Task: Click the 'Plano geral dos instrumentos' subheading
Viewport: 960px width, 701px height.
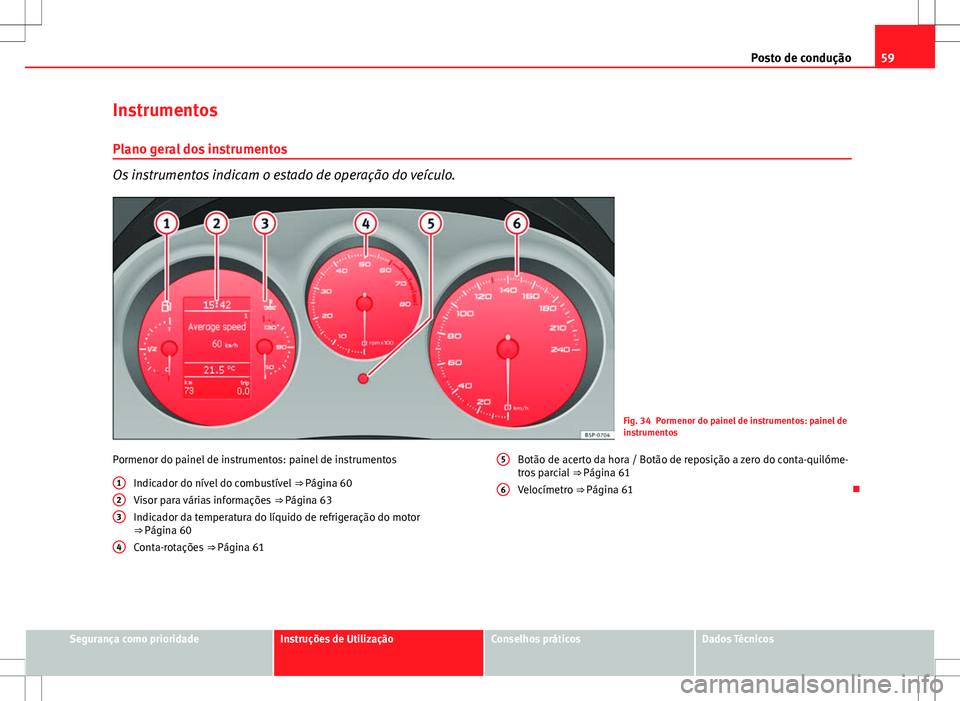Action: 200,149
